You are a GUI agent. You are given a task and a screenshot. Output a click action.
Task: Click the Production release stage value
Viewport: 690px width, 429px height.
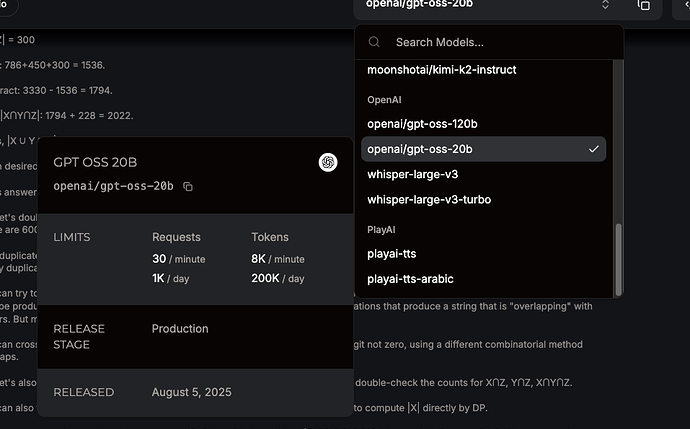coord(180,329)
